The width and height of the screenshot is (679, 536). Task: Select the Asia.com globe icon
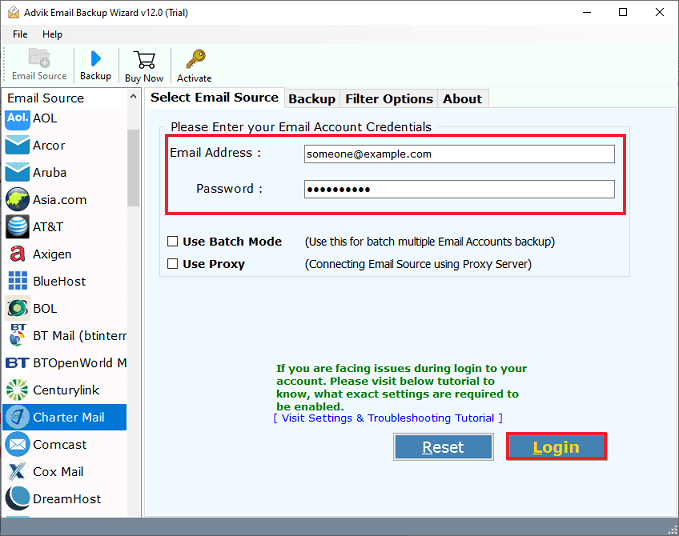[x=17, y=200]
